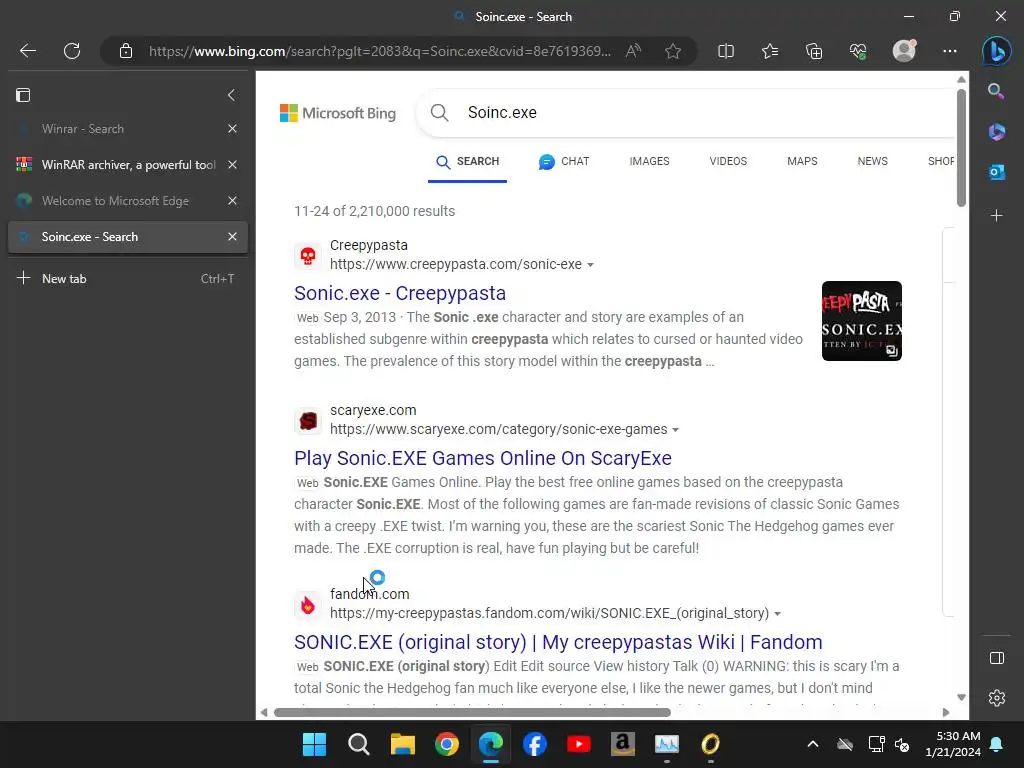1024x768 pixels.
Task: Click the horizontal page scrollbar
Action: 472,712
